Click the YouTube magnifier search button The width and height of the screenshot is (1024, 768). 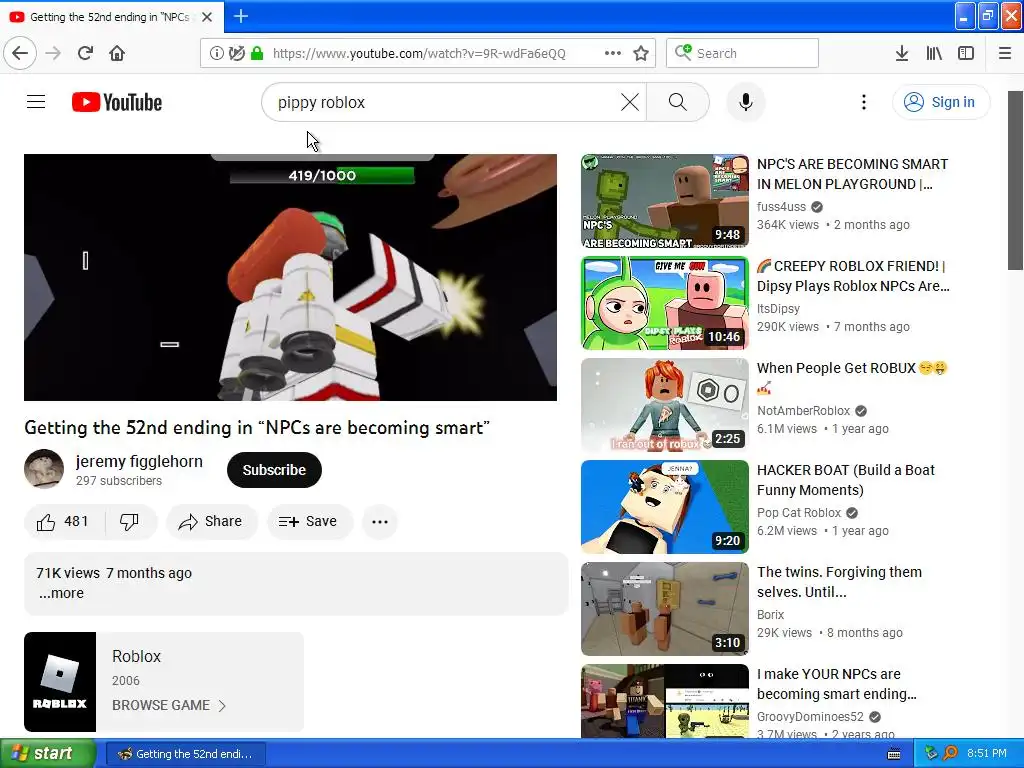point(678,102)
